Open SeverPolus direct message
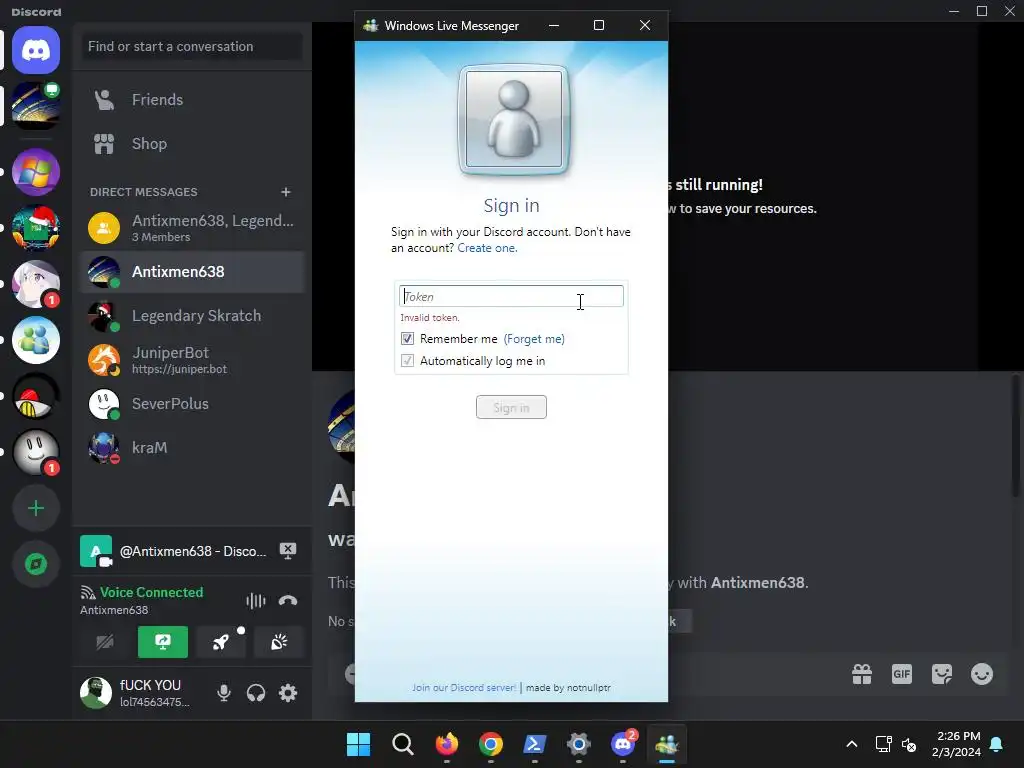The image size is (1024, 768). coord(191,404)
